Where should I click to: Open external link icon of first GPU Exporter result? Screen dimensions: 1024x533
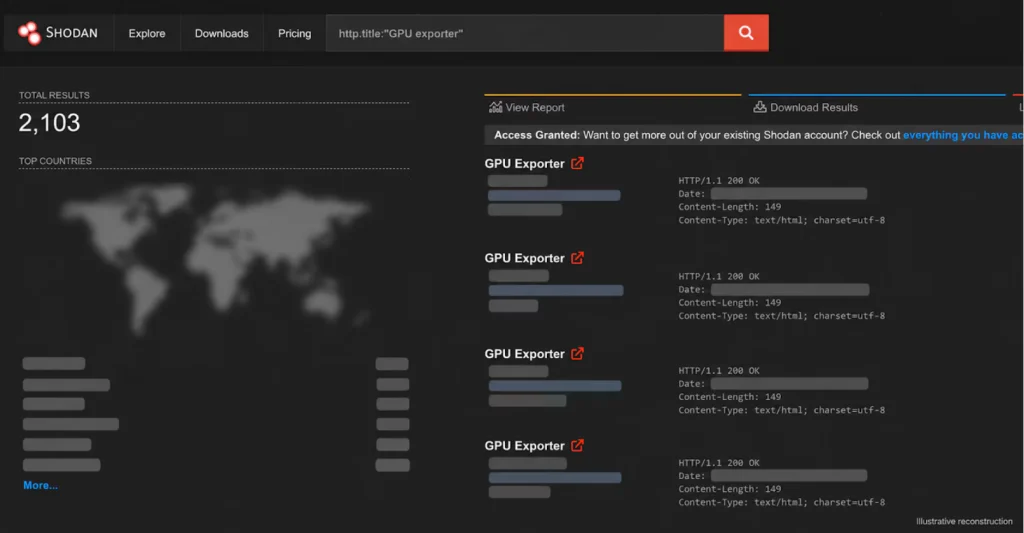577,163
